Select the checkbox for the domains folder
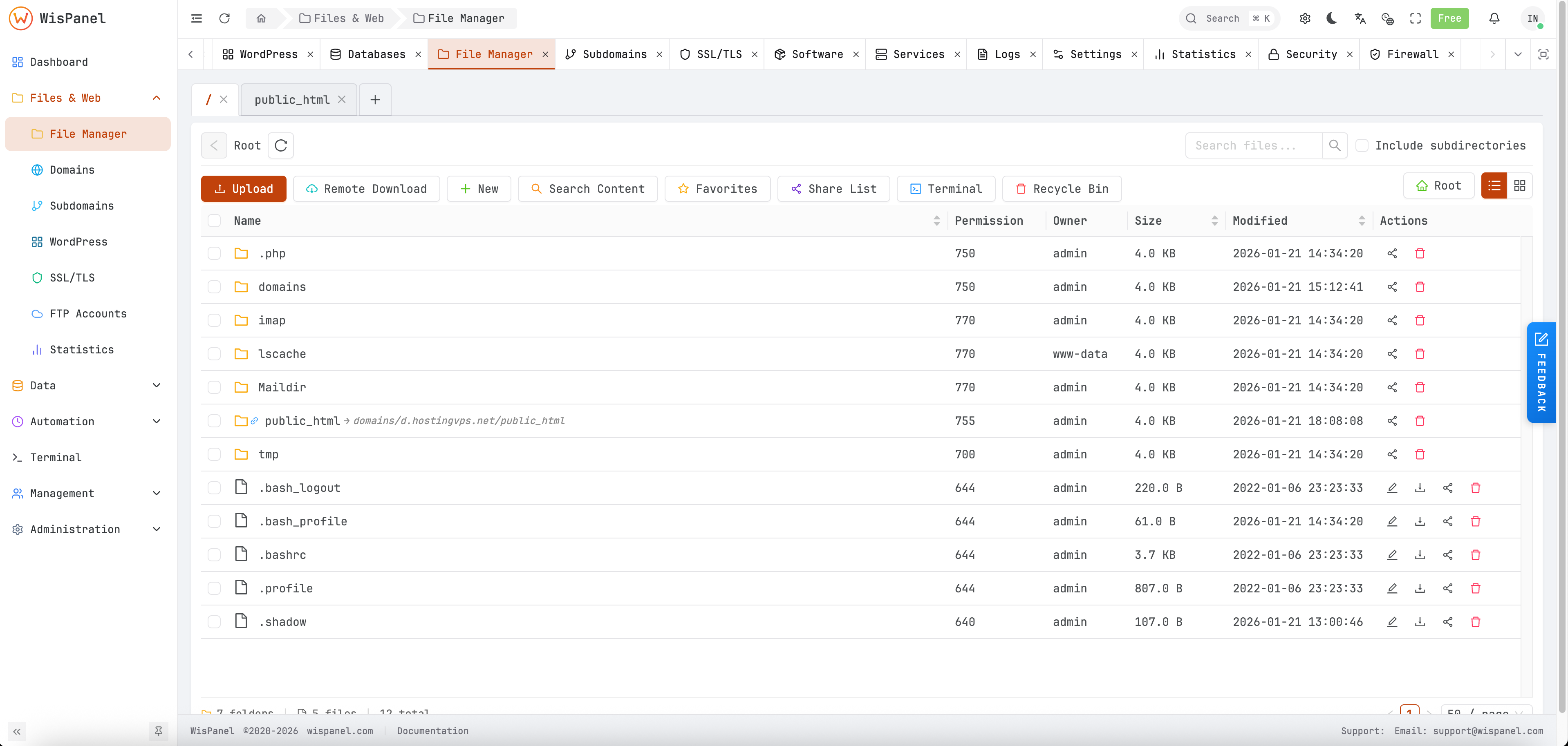1568x746 pixels. coord(214,287)
